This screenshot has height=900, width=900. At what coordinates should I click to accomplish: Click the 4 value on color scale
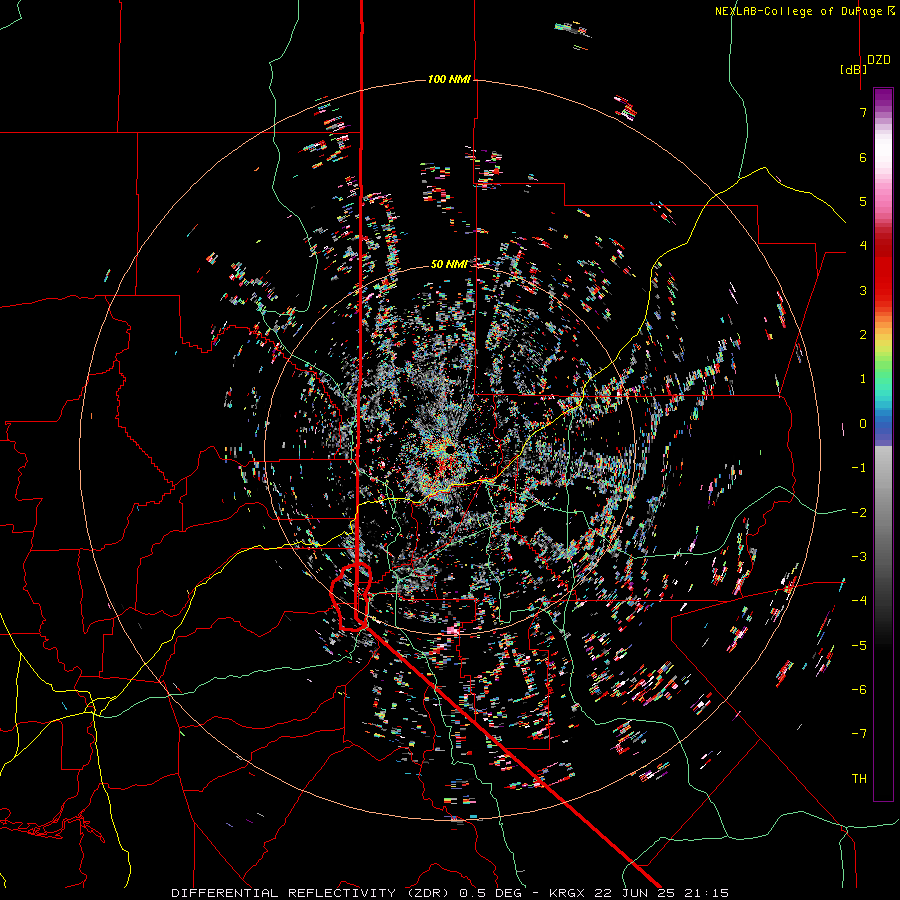(x=863, y=246)
